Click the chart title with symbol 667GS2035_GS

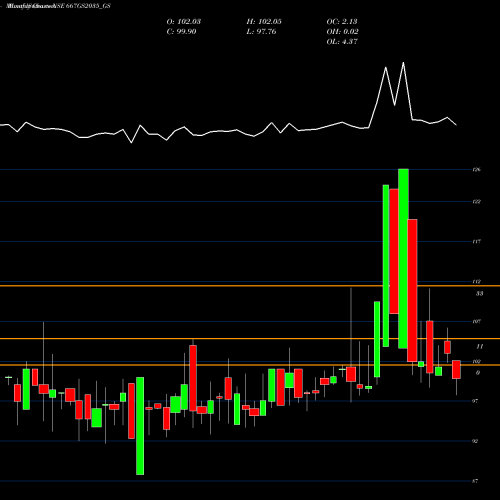click(59, 6)
